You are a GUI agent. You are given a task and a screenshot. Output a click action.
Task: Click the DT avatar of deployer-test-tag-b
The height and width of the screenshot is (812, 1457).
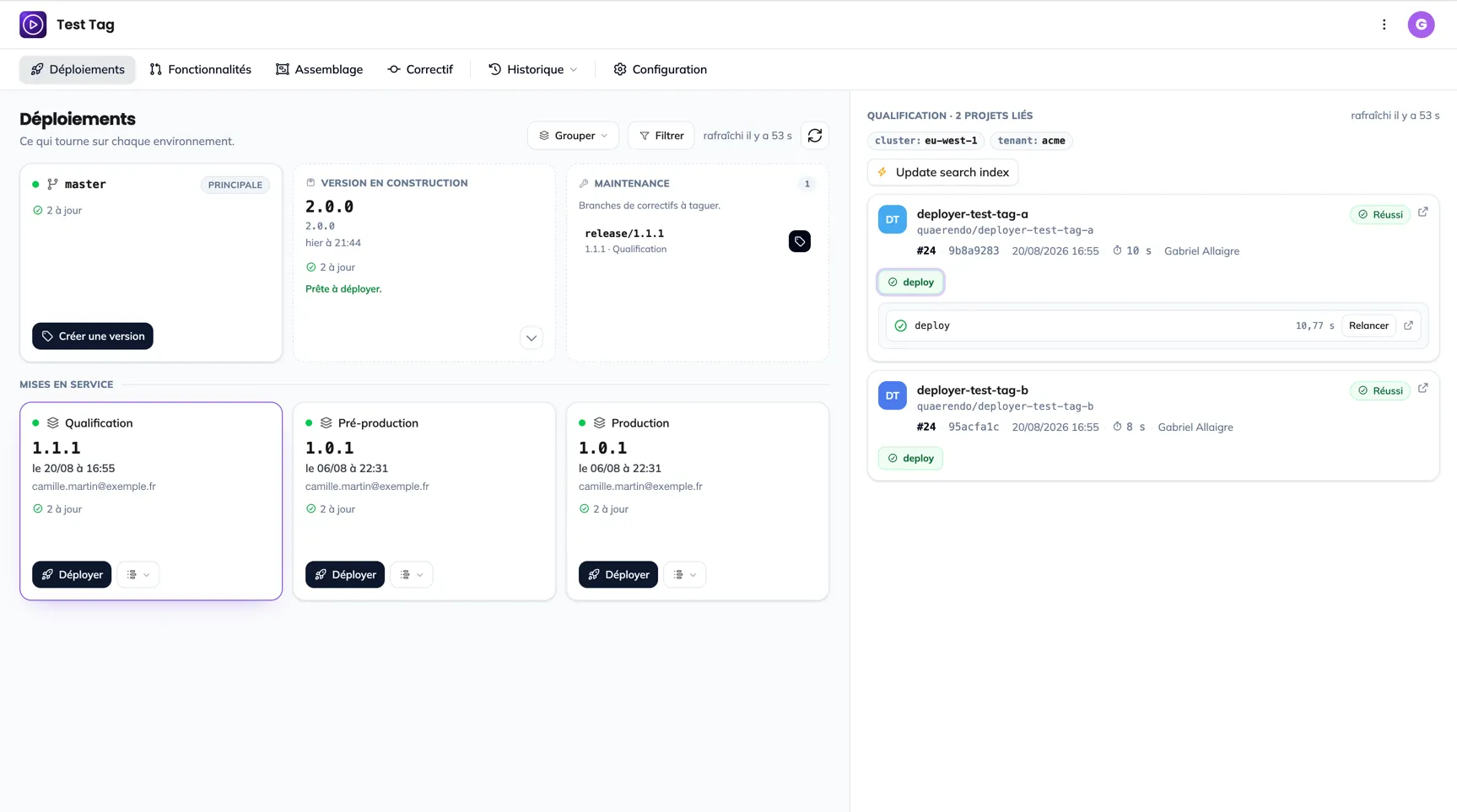coord(892,395)
